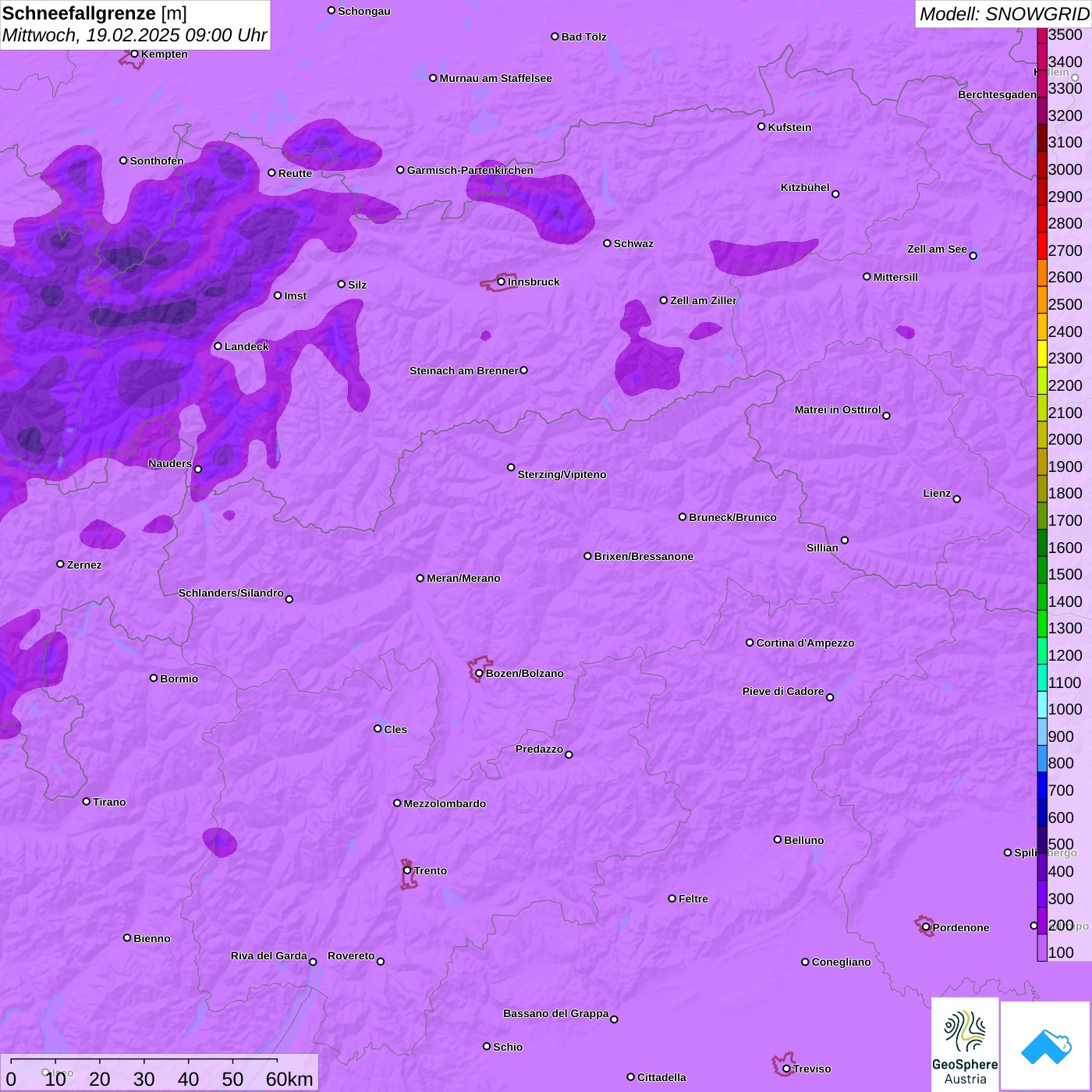Click the blue cloud-arrow logo icon

pos(1045,1047)
